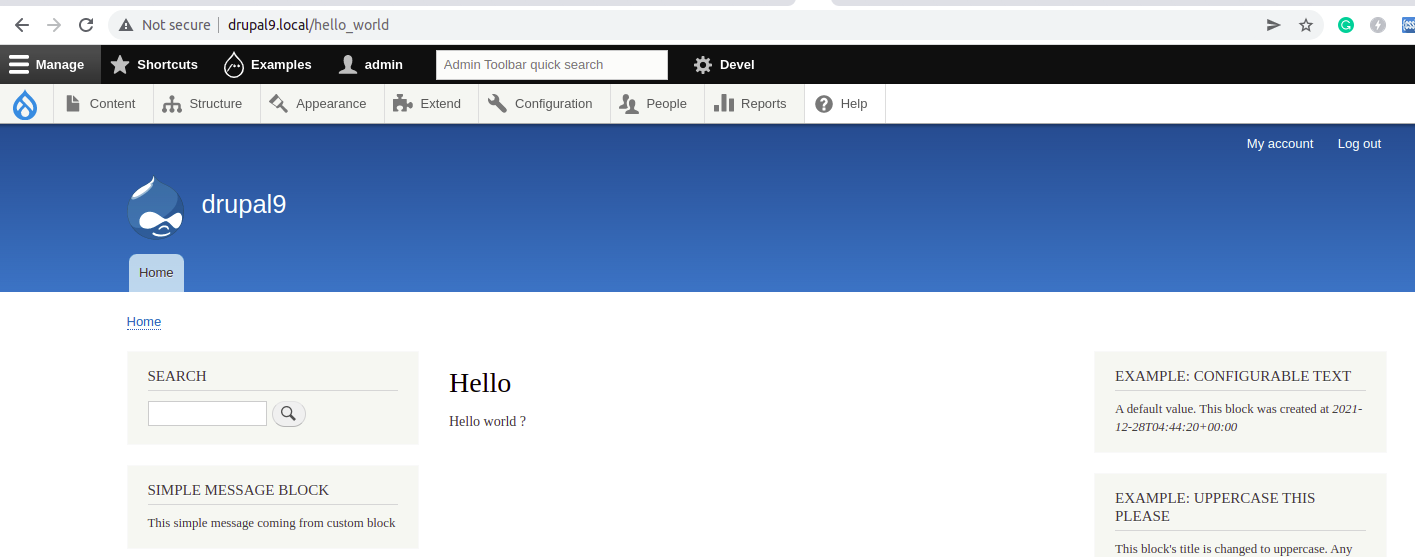Click the Admin Toolbar quick search field
Screen dimensions: 1415x557
552,64
